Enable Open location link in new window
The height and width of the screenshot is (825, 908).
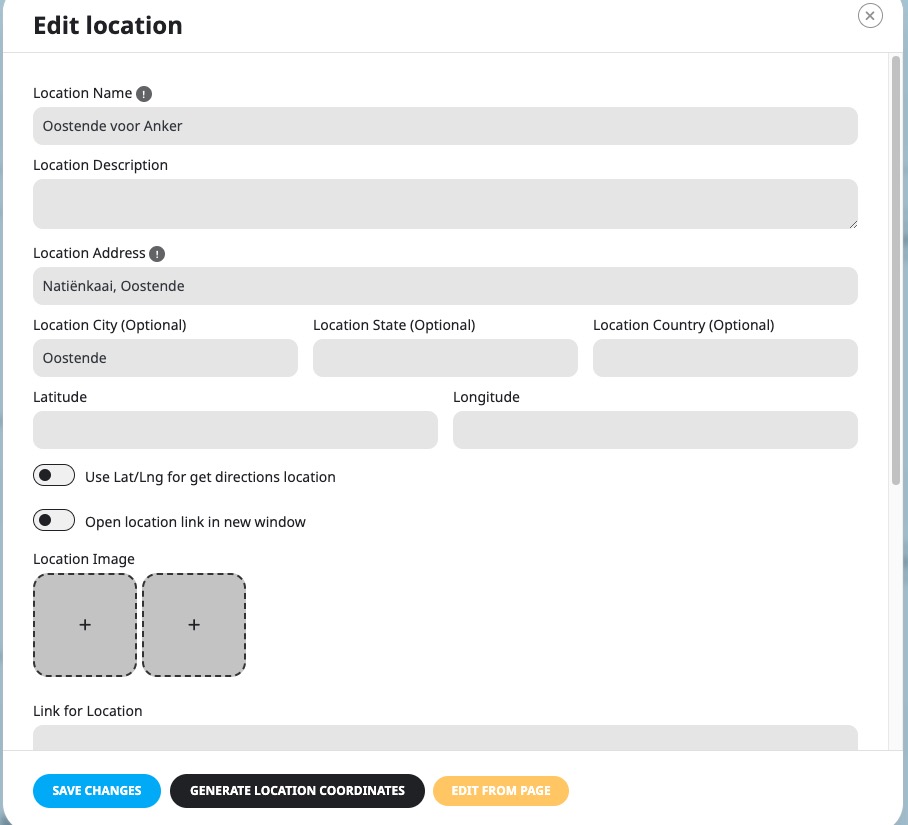click(54, 520)
